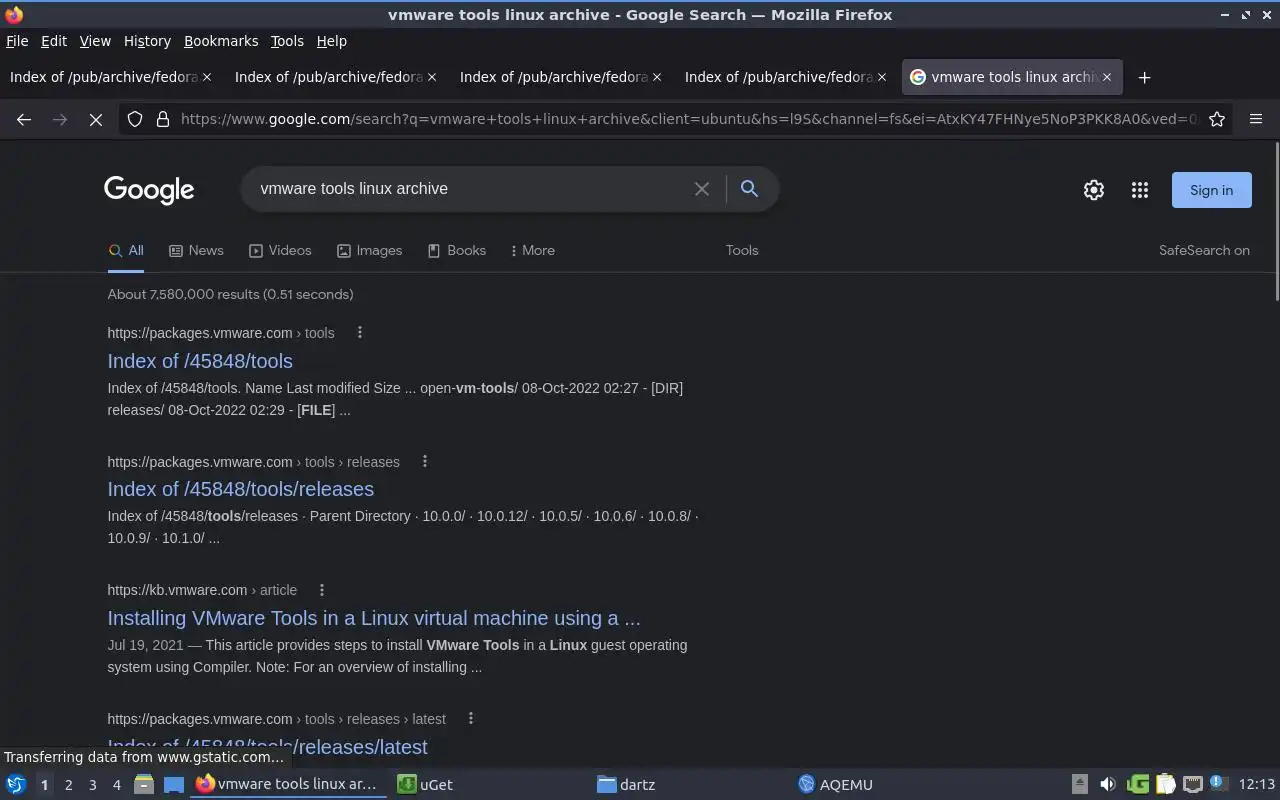This screenshot has width=1280, height=800.
Task: Open the Google apps grid
Action: coord(1139,190)
